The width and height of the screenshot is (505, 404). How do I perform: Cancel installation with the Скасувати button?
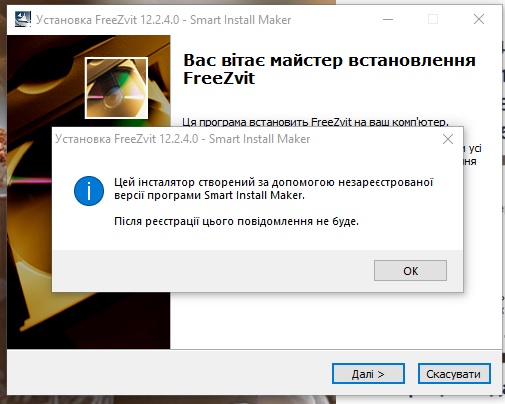[x=454, y=374]
